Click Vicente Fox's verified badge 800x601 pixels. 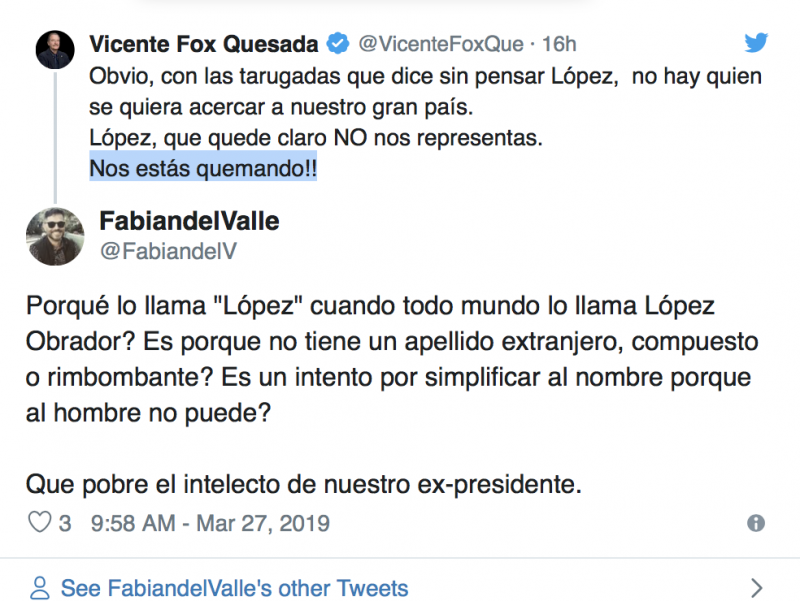coord(339,44)
